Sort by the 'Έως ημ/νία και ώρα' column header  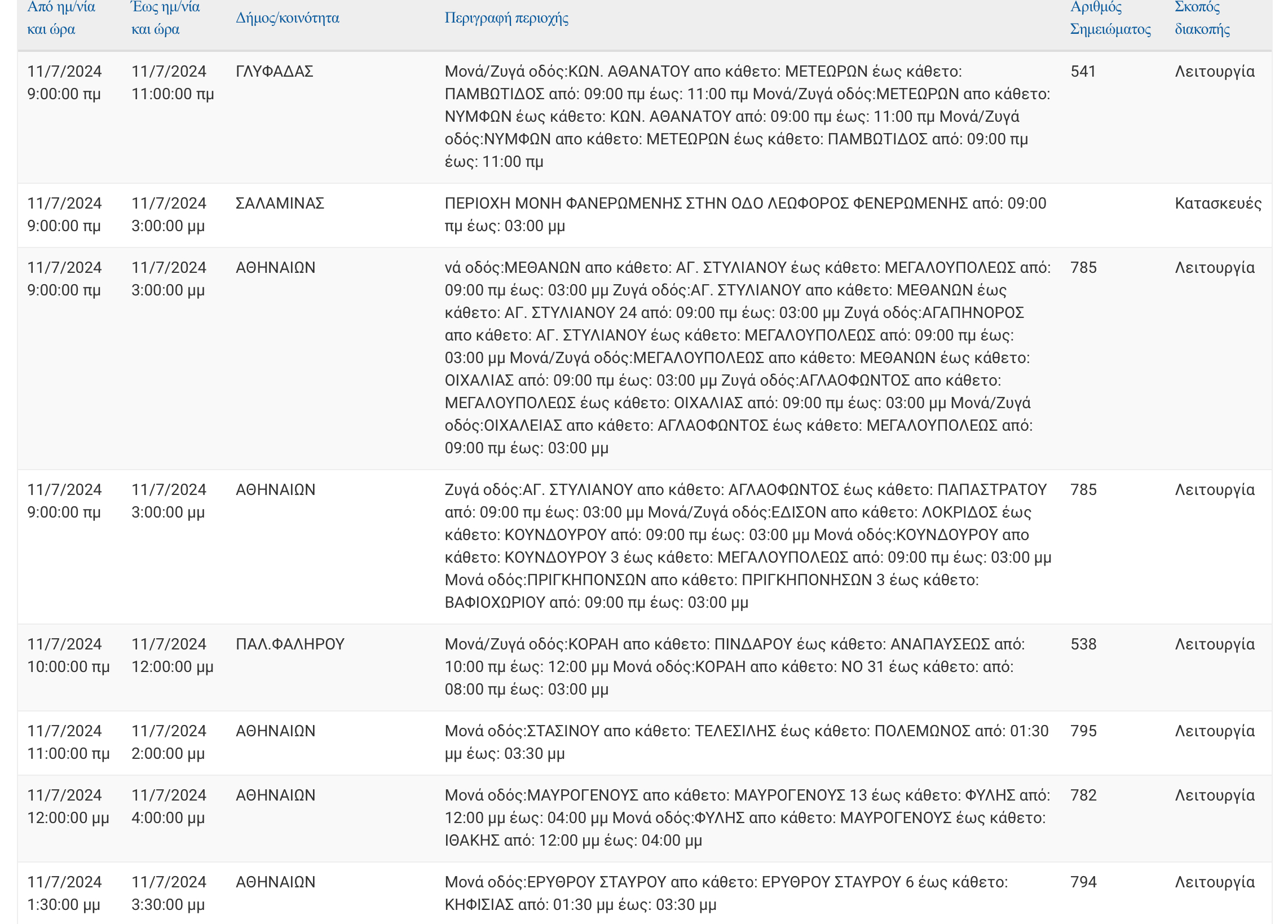click(166, 18)
